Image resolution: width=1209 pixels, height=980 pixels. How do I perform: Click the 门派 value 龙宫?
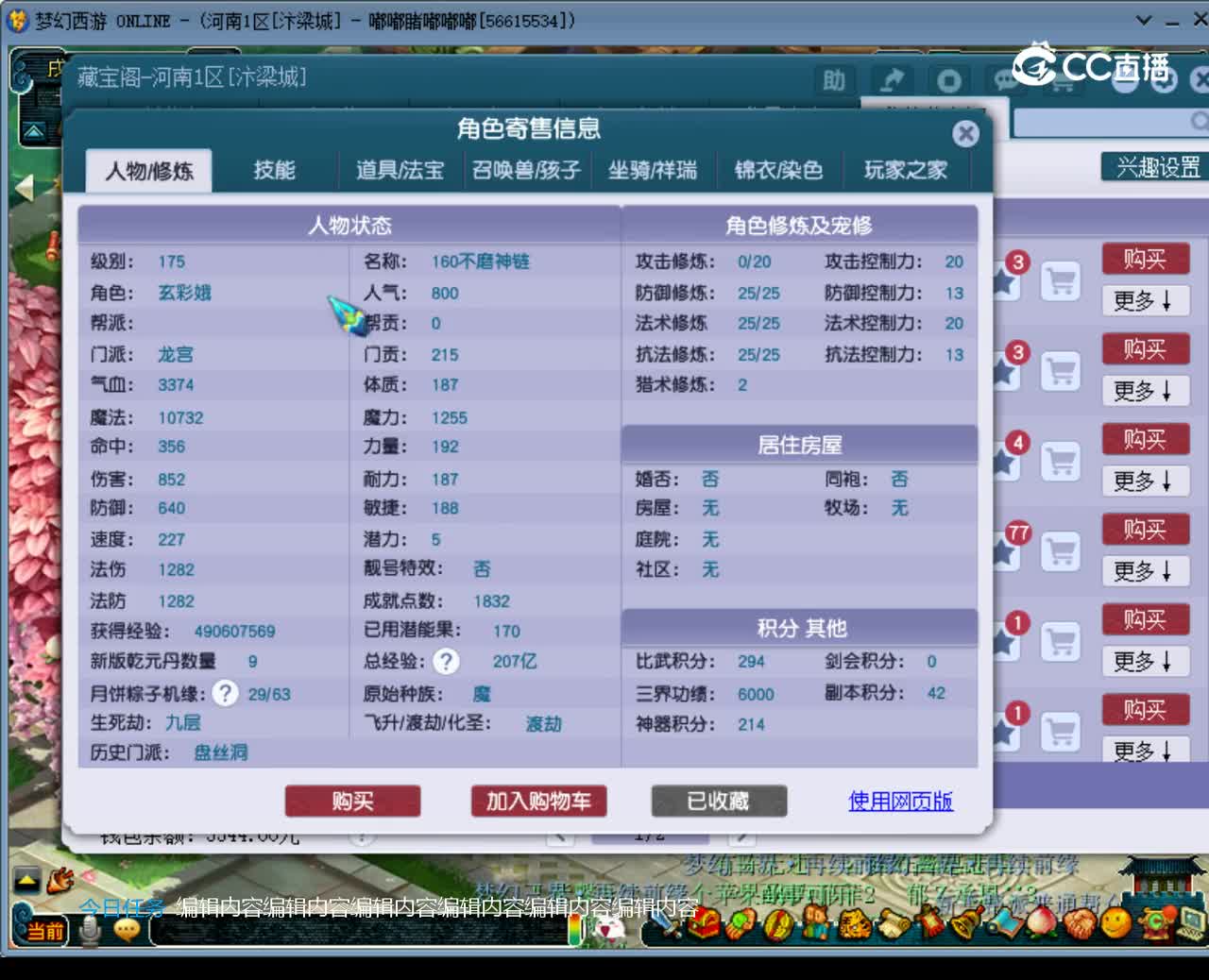pos(176,354)
